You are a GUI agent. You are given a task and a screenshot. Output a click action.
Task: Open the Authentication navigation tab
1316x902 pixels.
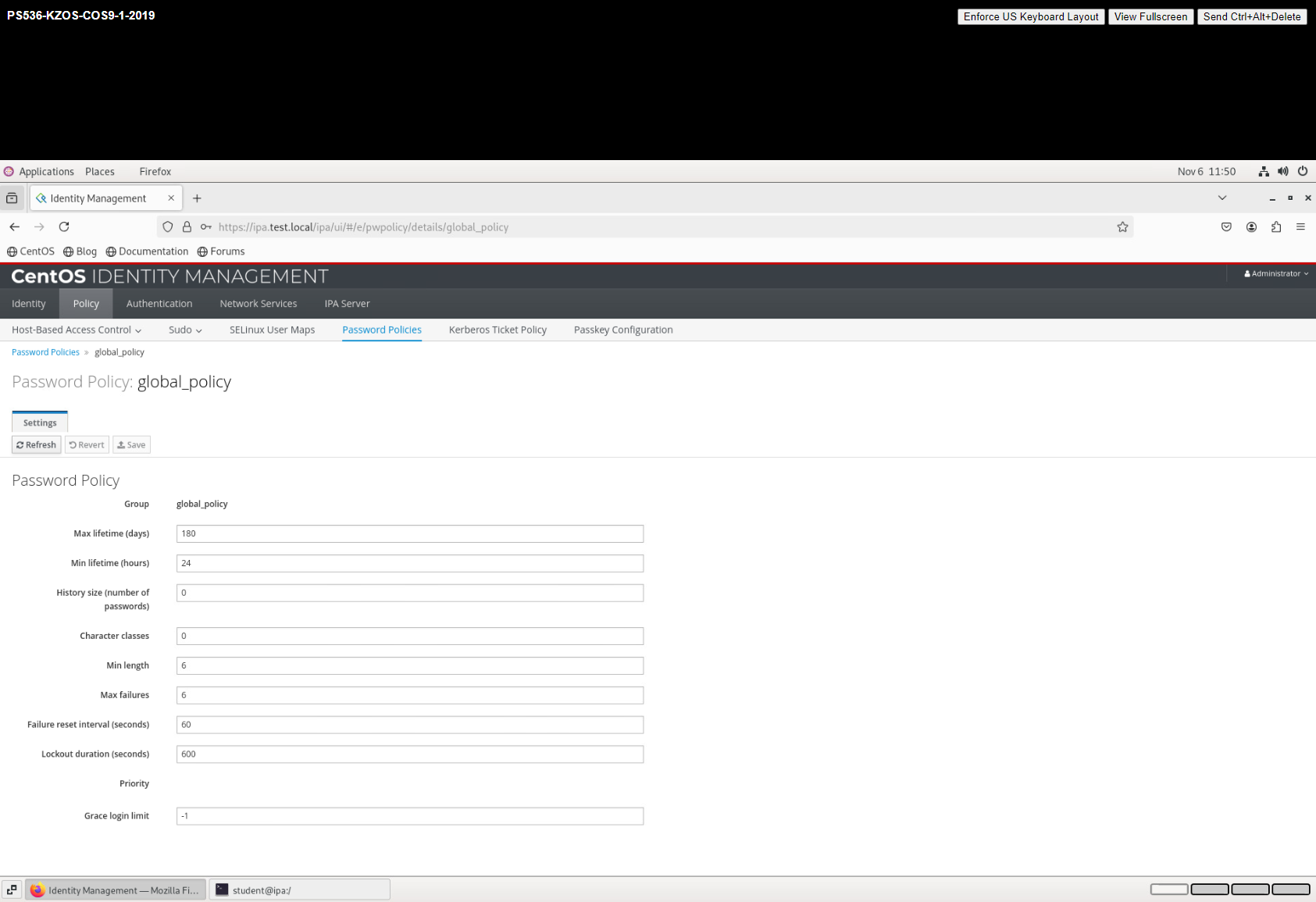pyautogui.click(x=159, y=304)
